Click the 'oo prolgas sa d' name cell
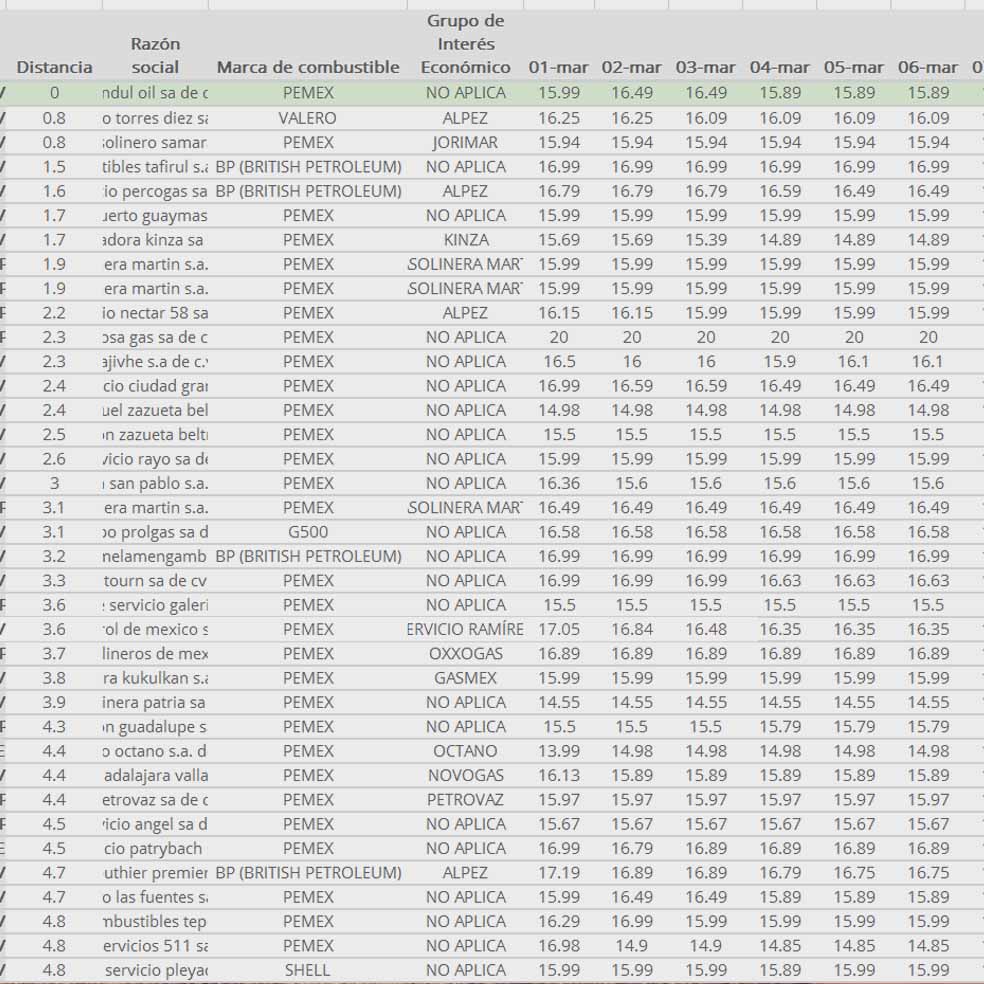984x984 pixels. tap(156, 532)
